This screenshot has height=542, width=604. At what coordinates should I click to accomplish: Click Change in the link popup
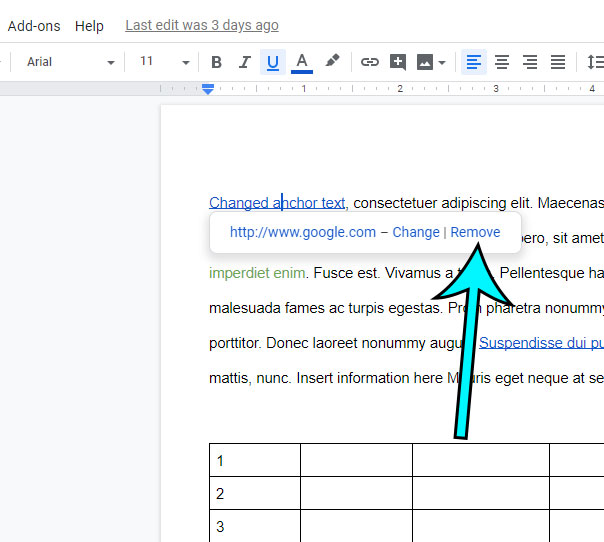(416, 232)
